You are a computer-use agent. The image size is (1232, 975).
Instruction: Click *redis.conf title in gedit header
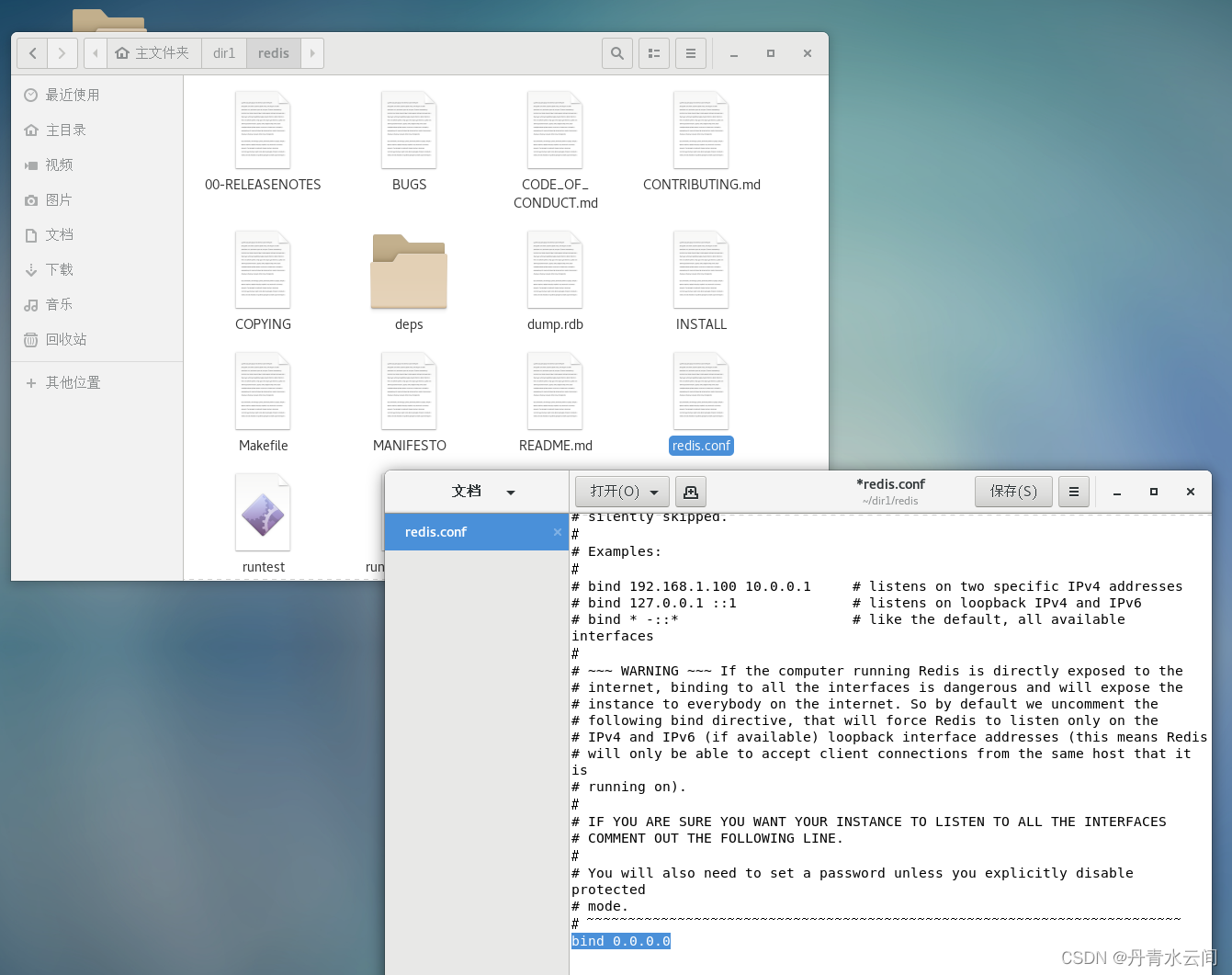[890, 484]
